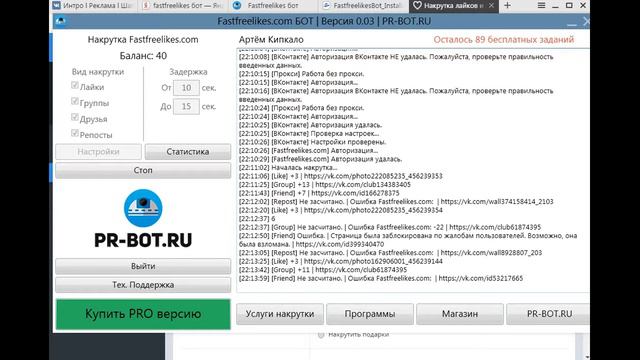Click log link vk.com/photo222085235_456239353
The width and height of the screenshot is (640, 360).
373,176
